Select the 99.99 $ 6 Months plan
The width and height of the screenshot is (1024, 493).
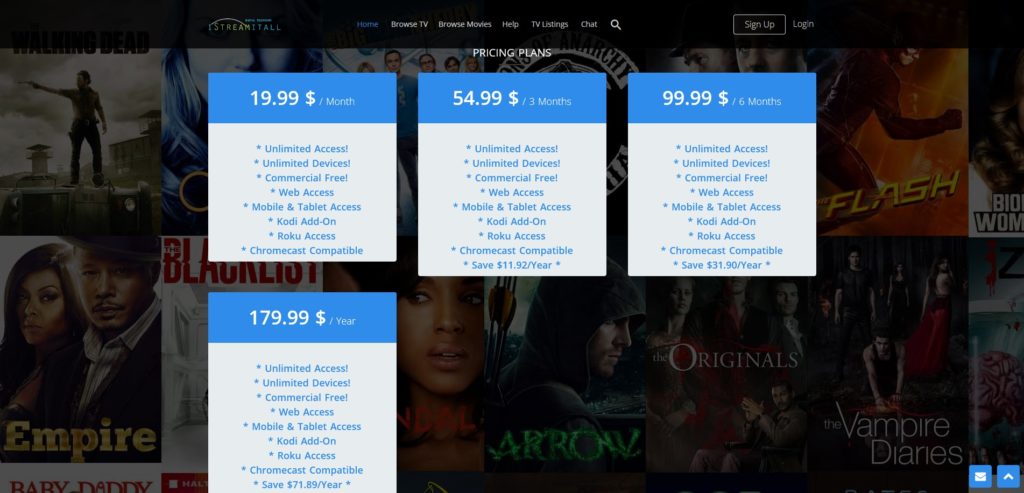722,98
